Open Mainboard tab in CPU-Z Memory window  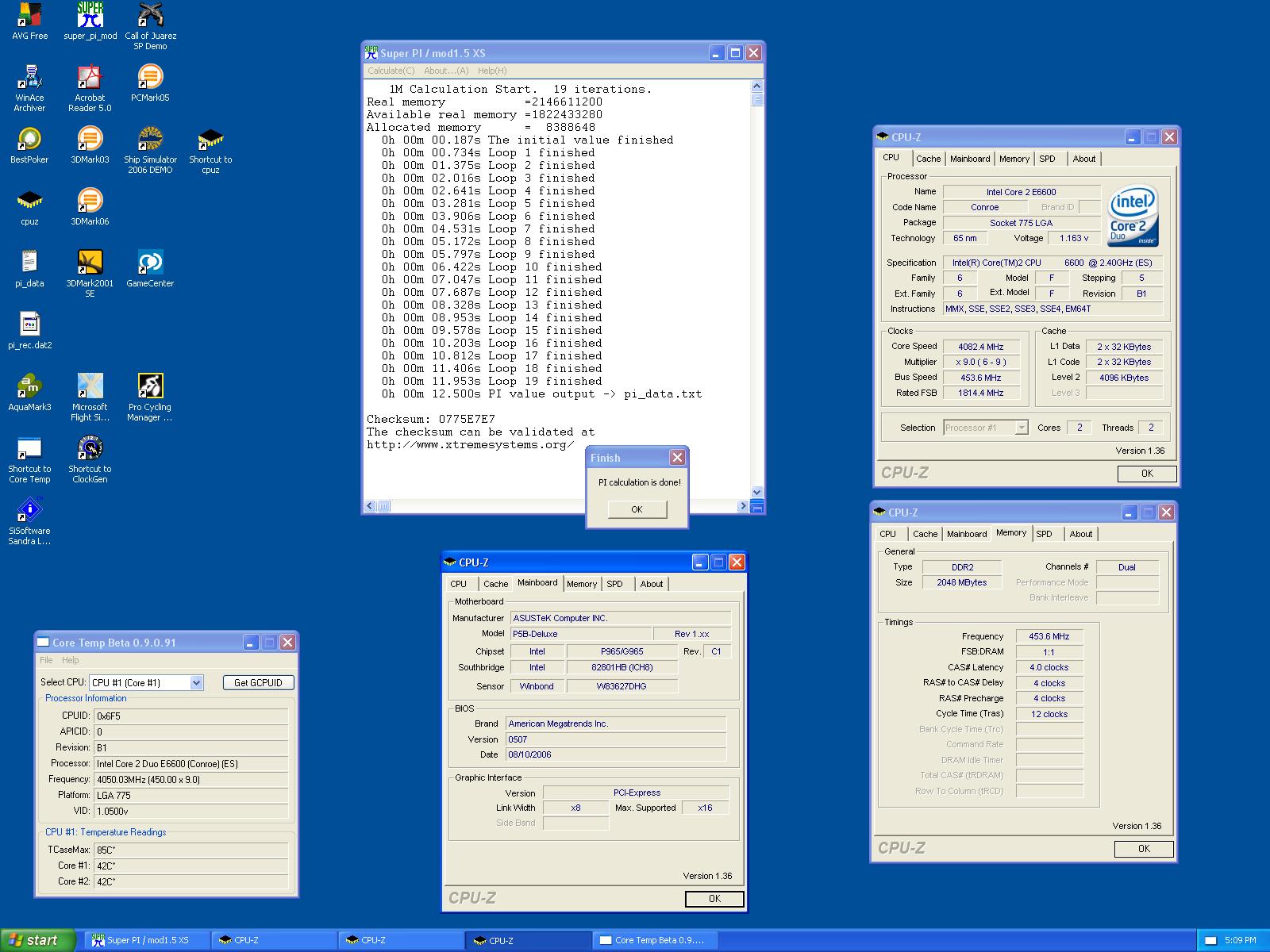click(967, 534)
